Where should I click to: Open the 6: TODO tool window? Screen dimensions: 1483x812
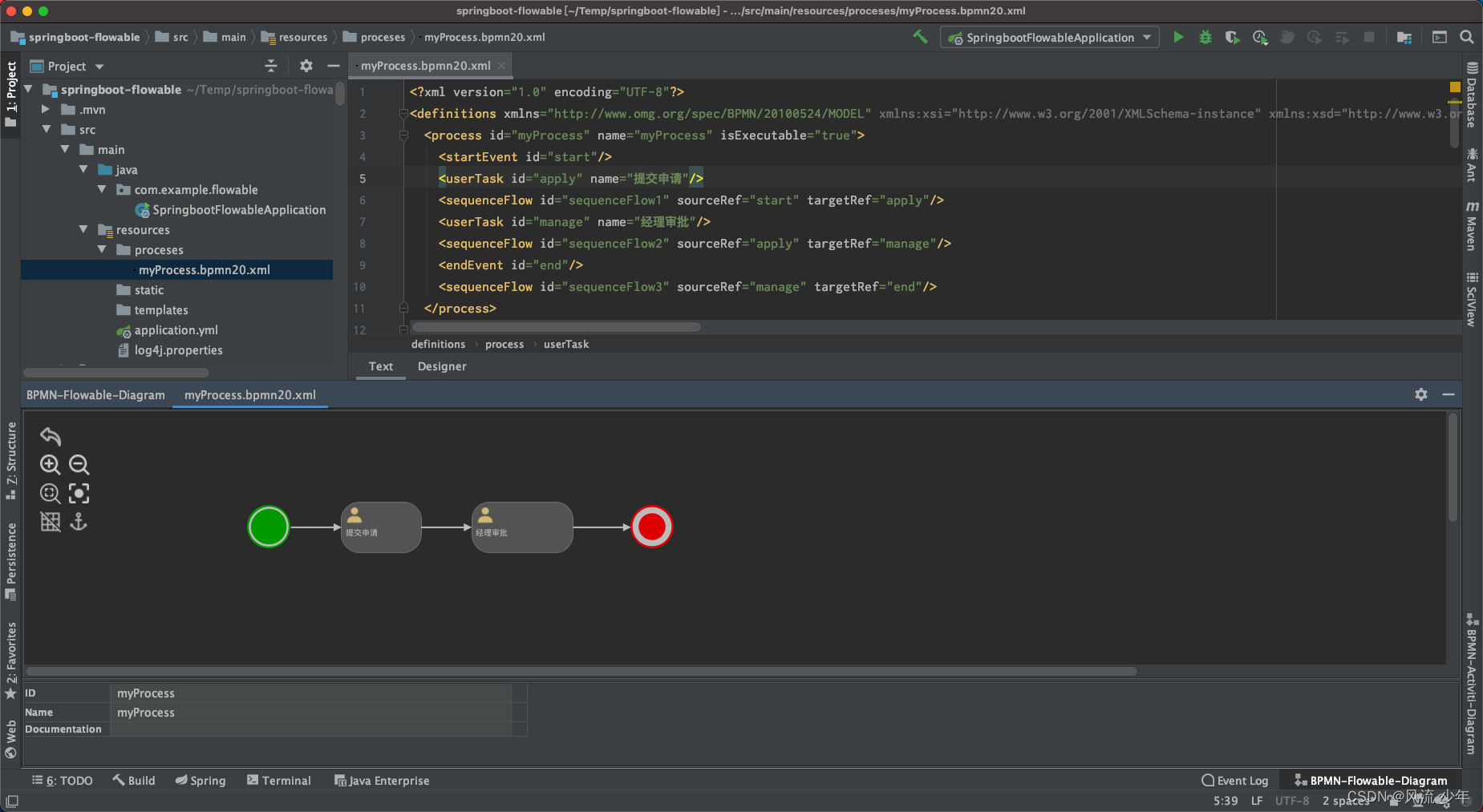pos(62,781)
